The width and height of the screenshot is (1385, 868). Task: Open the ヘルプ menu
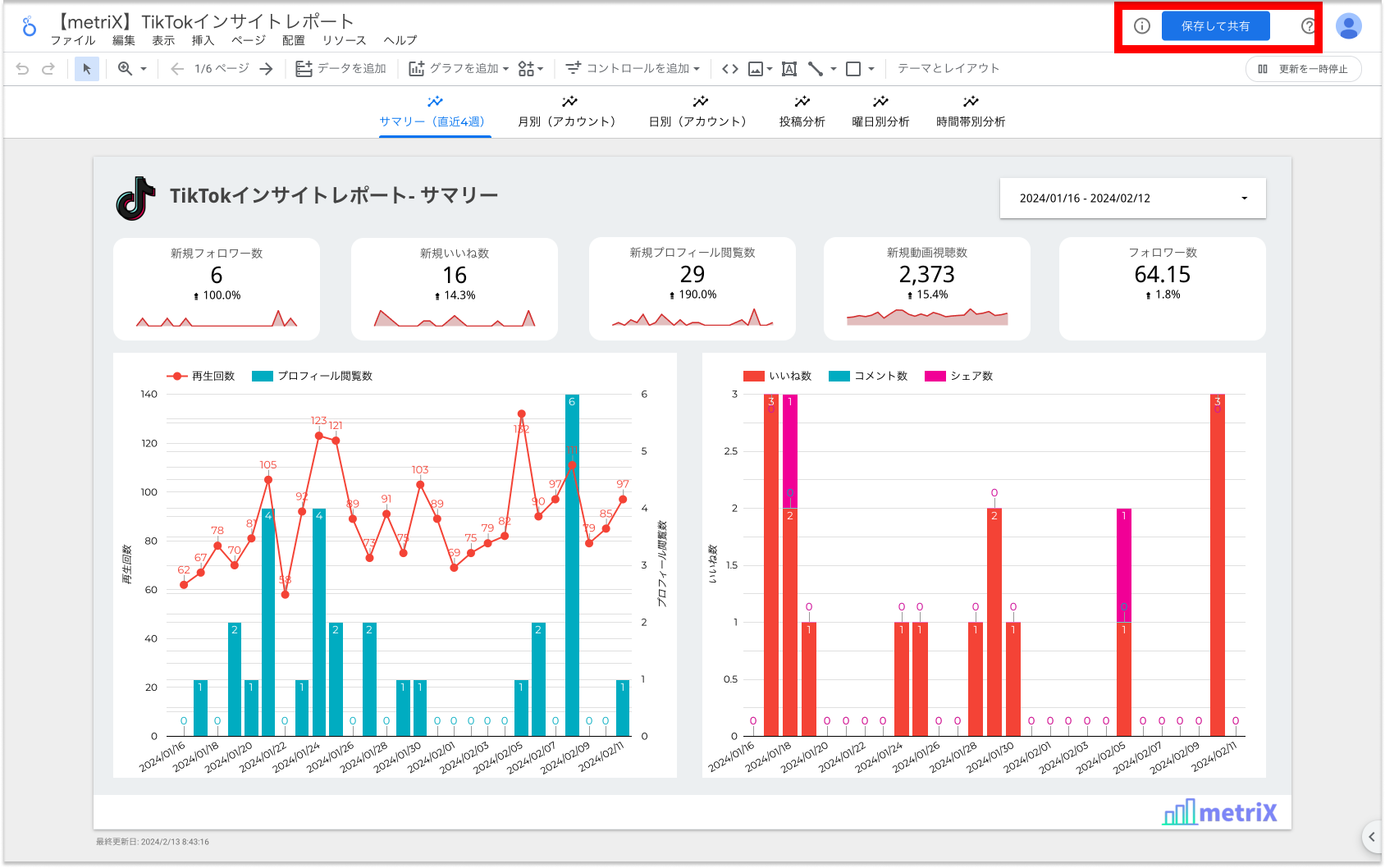(400, 40)
